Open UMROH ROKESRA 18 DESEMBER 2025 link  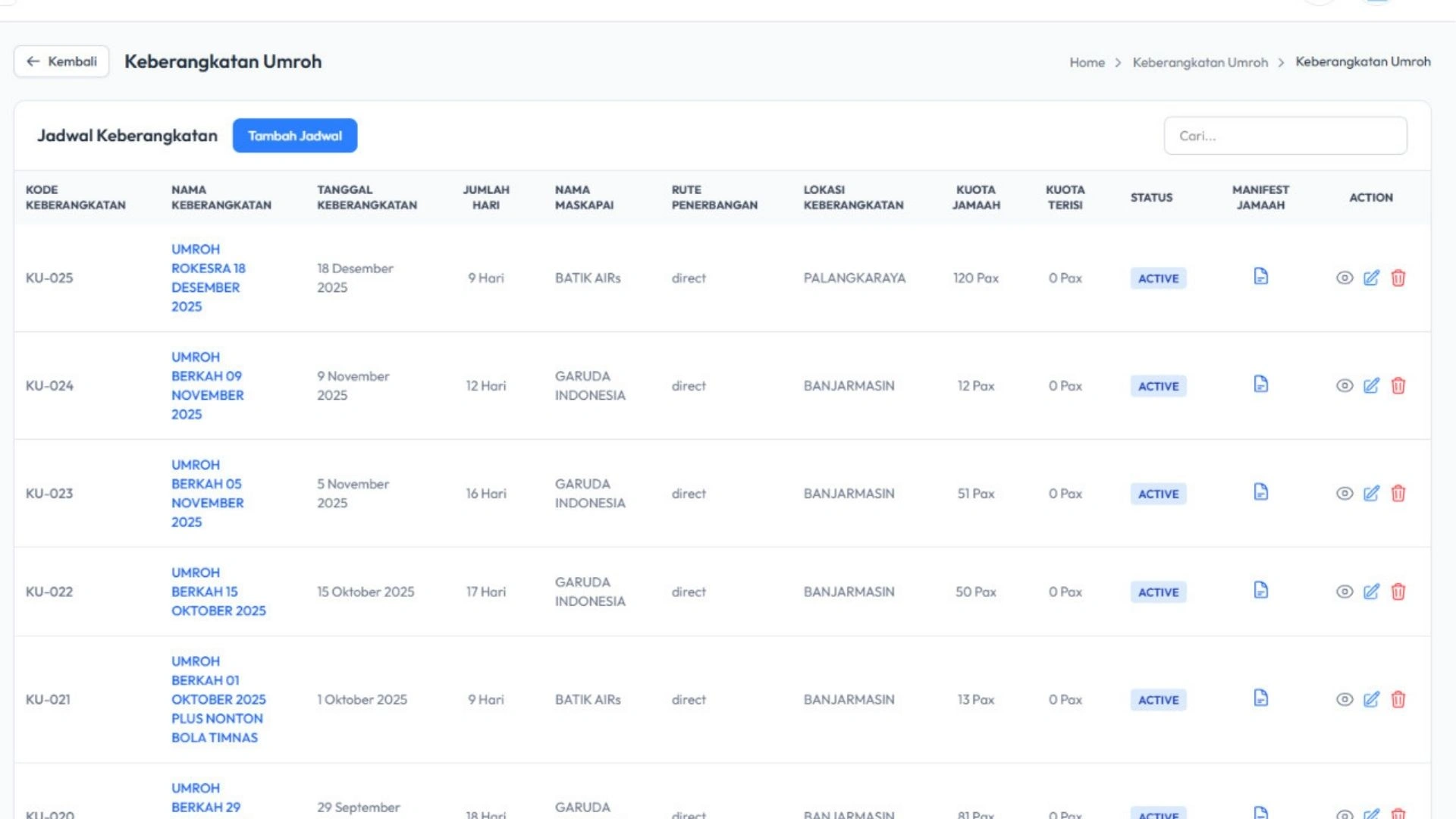208,278
